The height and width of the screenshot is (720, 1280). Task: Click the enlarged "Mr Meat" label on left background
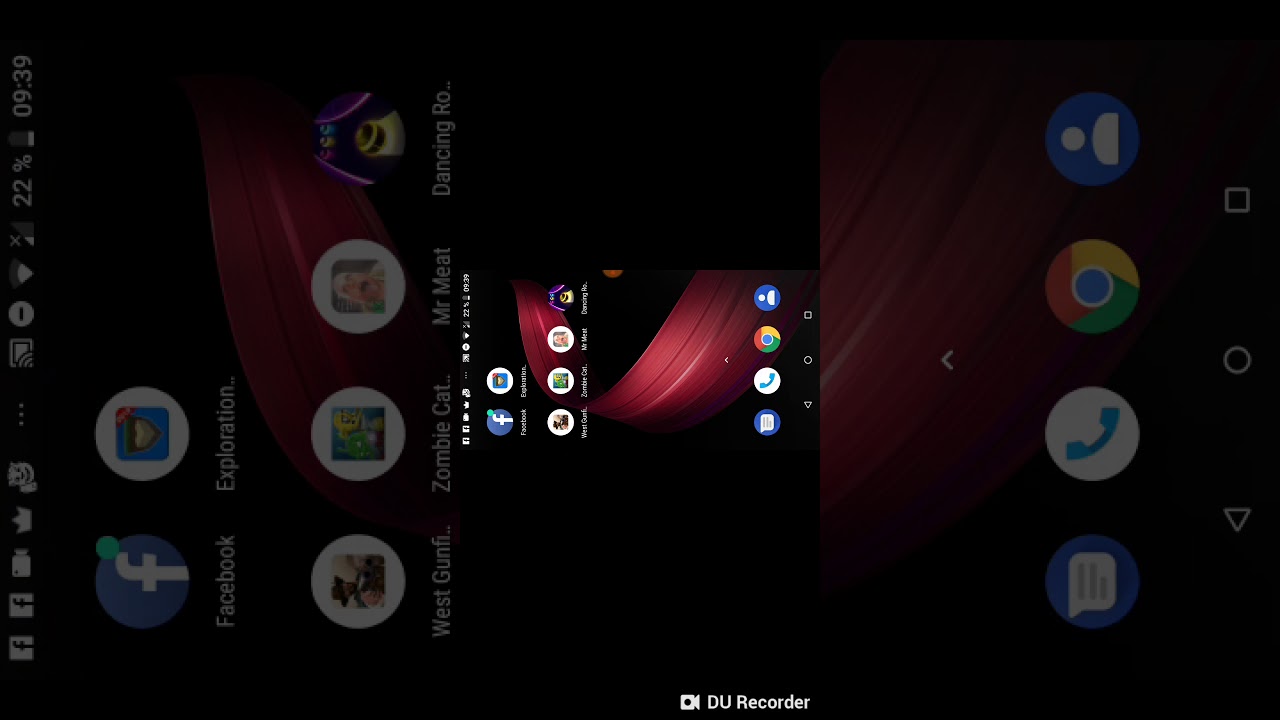tap(442, 286)
